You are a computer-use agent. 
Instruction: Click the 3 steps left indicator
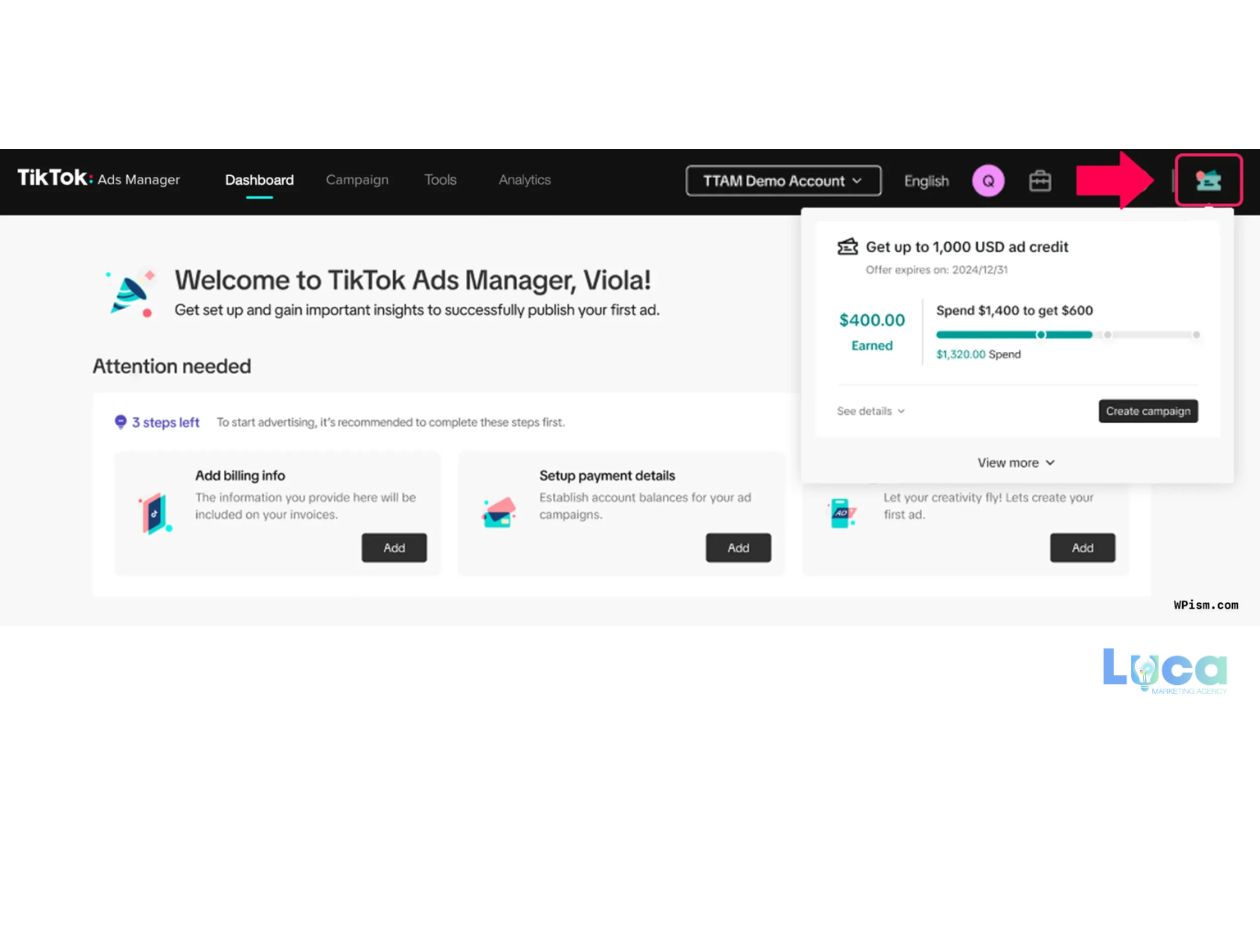pos(157,422)
